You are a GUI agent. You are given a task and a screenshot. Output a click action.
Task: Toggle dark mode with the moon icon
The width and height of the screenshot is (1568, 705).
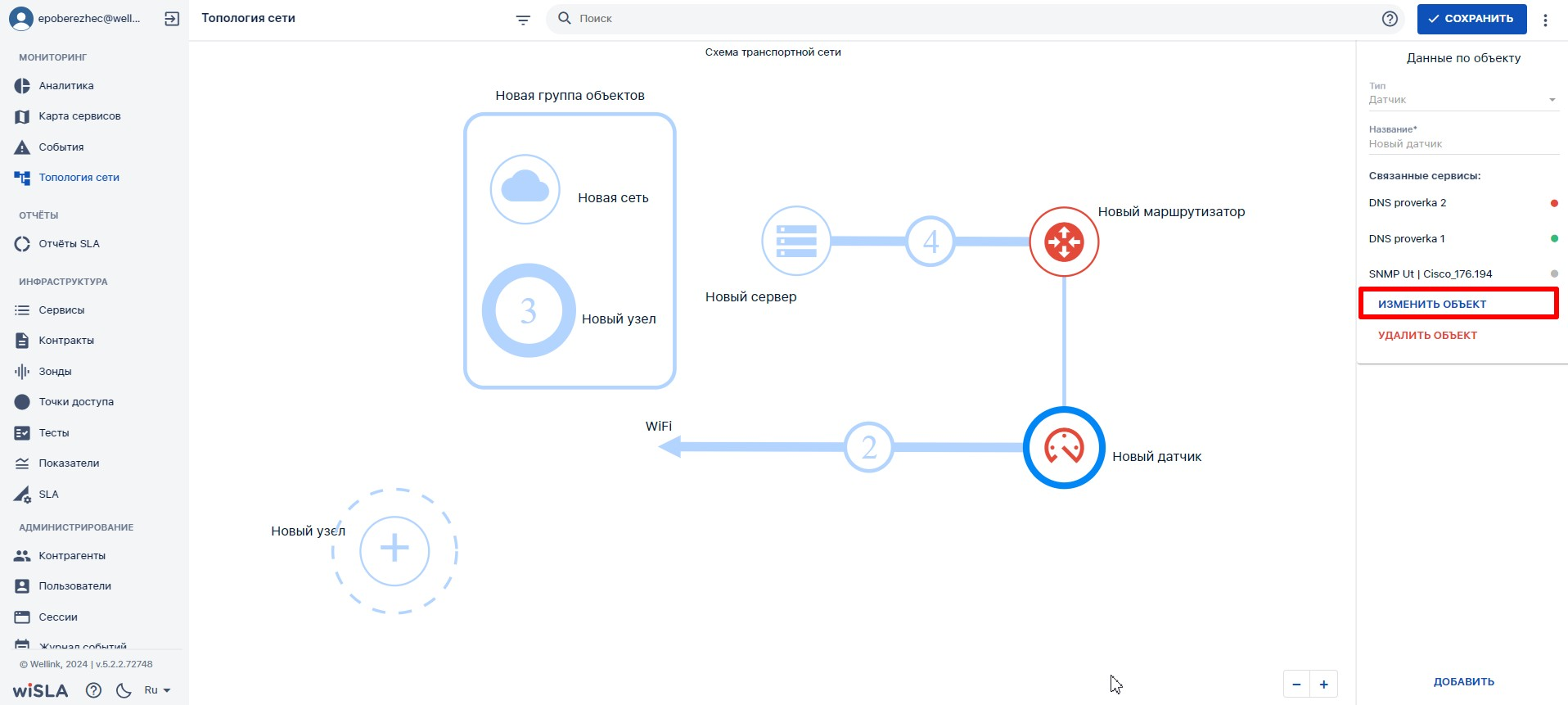pos(124,690)
